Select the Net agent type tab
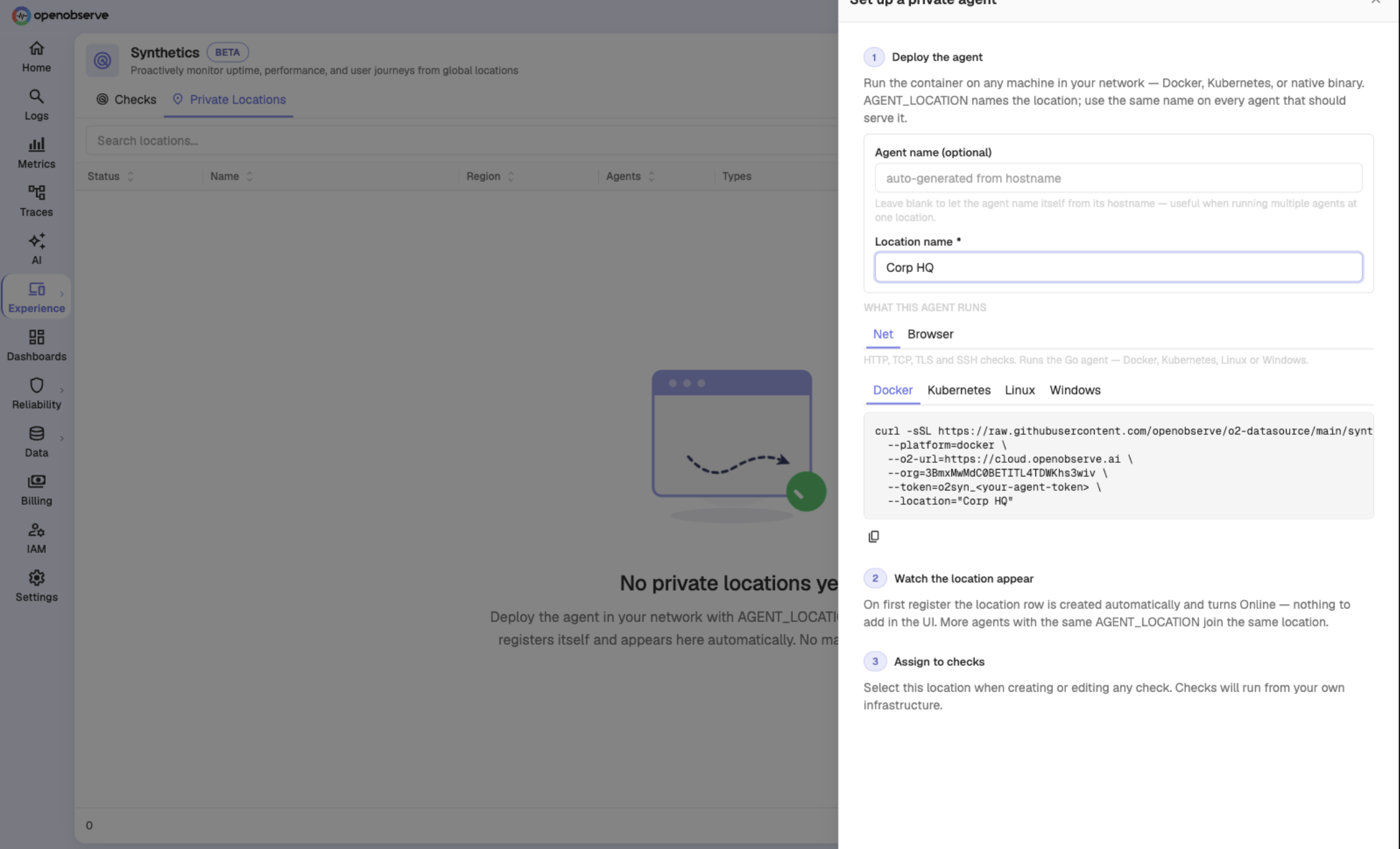 [883, 334]
